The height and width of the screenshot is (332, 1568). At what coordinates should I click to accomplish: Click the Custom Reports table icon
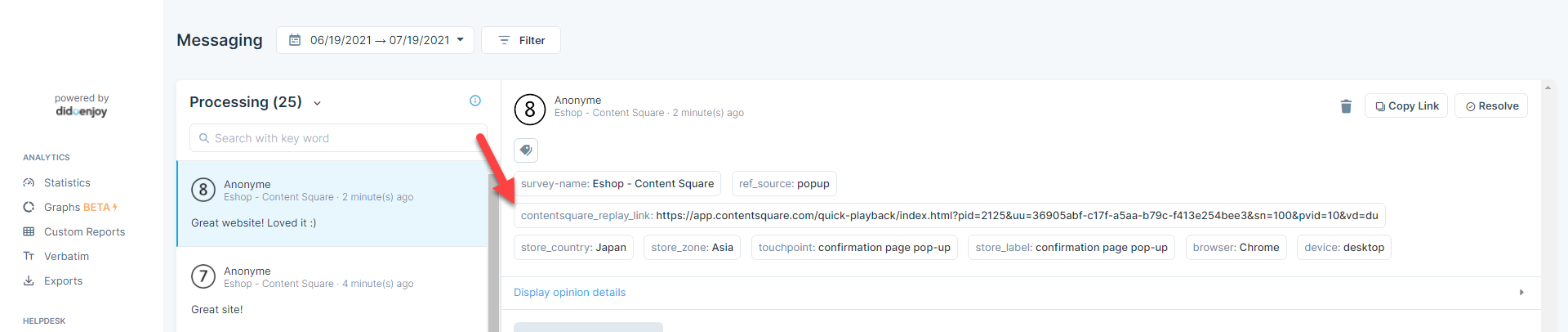point(29,231)
